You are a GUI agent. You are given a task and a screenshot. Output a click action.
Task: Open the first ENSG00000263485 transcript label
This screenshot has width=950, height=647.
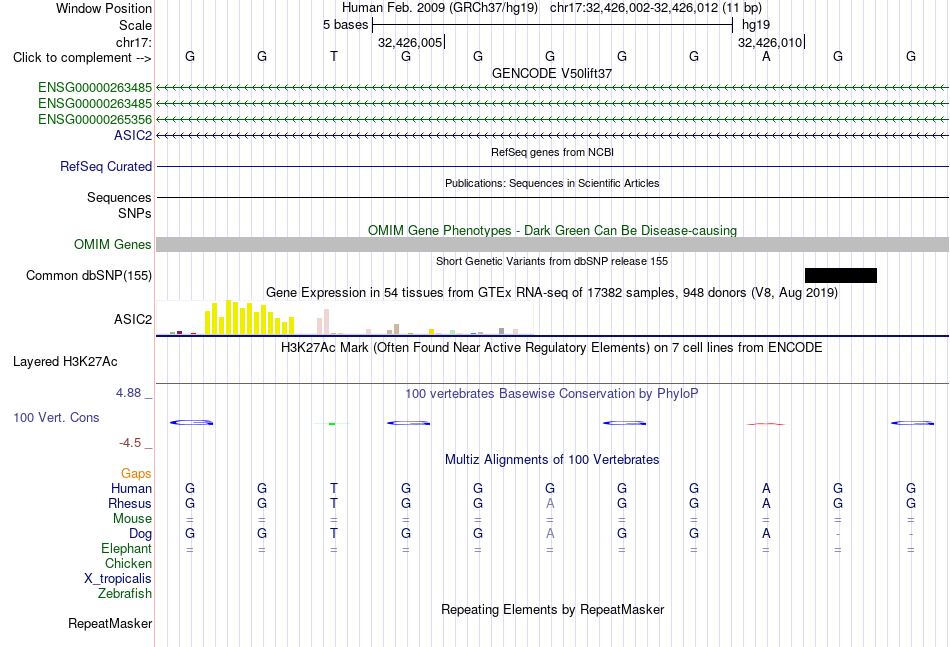[95, 87]
